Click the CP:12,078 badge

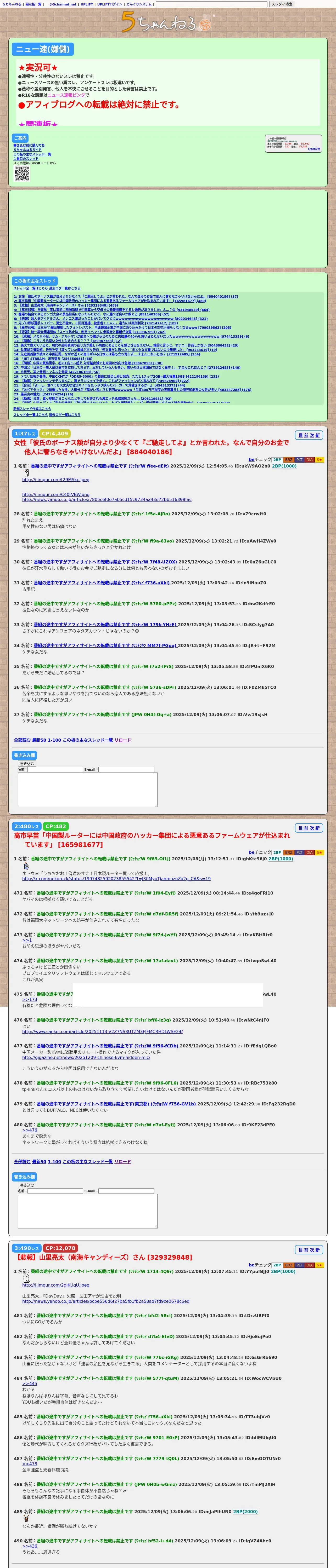point(60,1248)
